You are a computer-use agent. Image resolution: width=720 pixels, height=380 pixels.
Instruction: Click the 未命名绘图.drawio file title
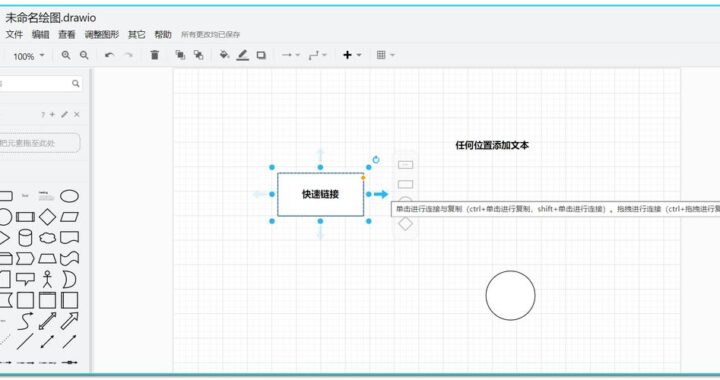pyautogui.click(x=51, y=18)
